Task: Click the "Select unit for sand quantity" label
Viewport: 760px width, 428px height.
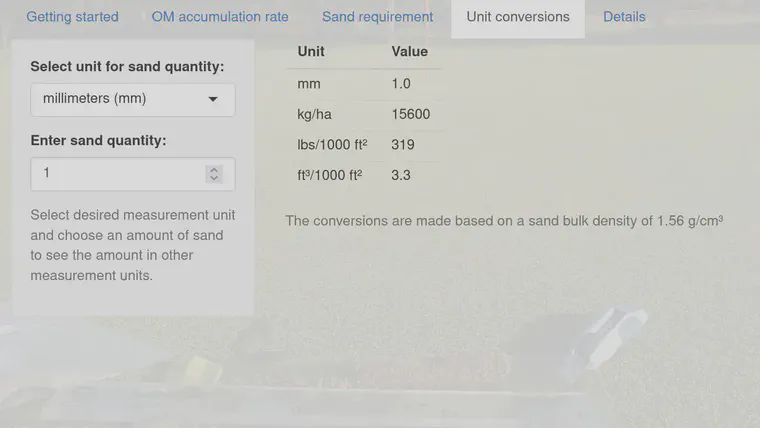Action: 127,67
